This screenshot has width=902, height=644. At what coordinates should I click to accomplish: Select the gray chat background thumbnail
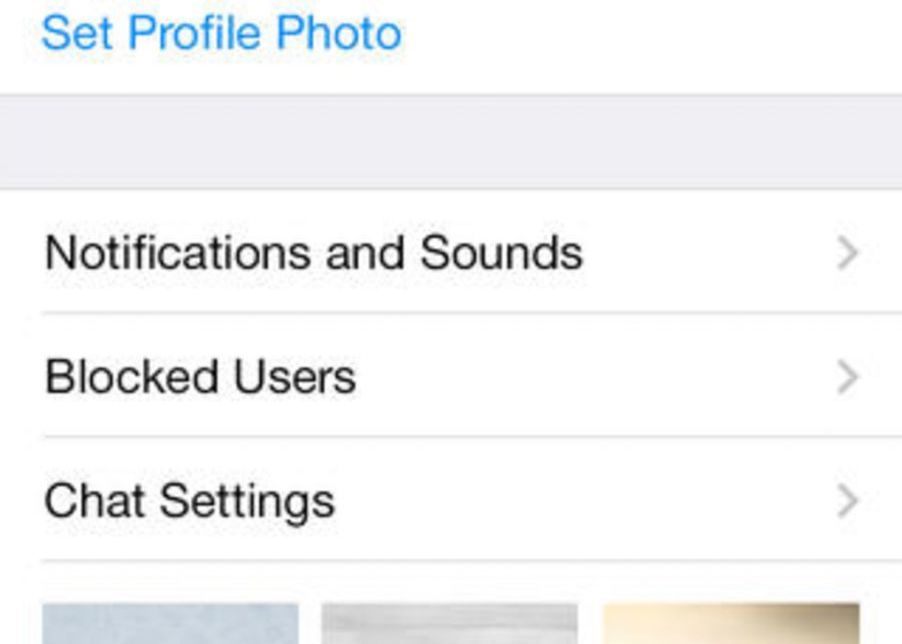coord(450,624)
